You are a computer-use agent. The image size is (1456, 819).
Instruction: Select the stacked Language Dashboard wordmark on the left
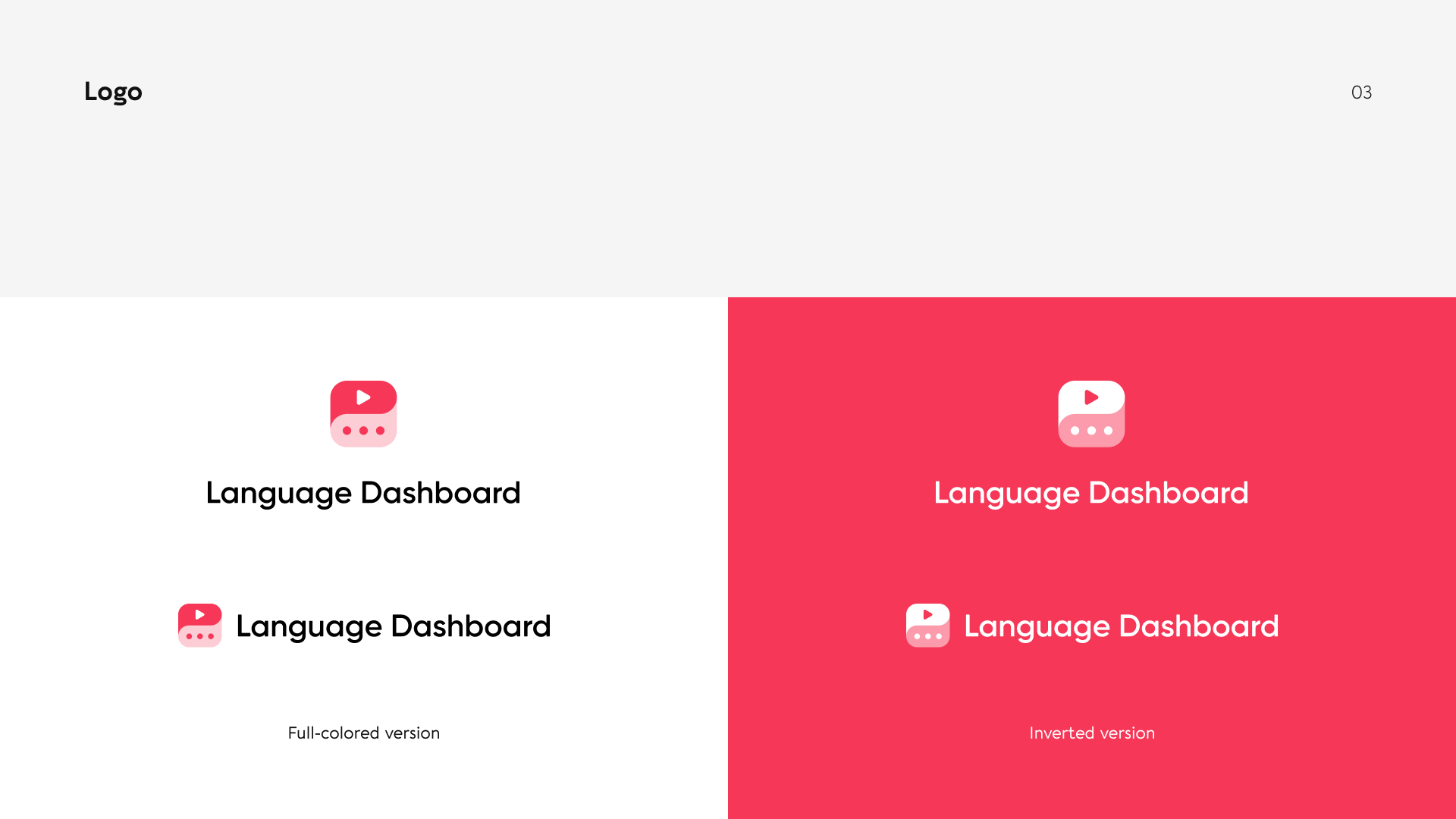[363, 492]
